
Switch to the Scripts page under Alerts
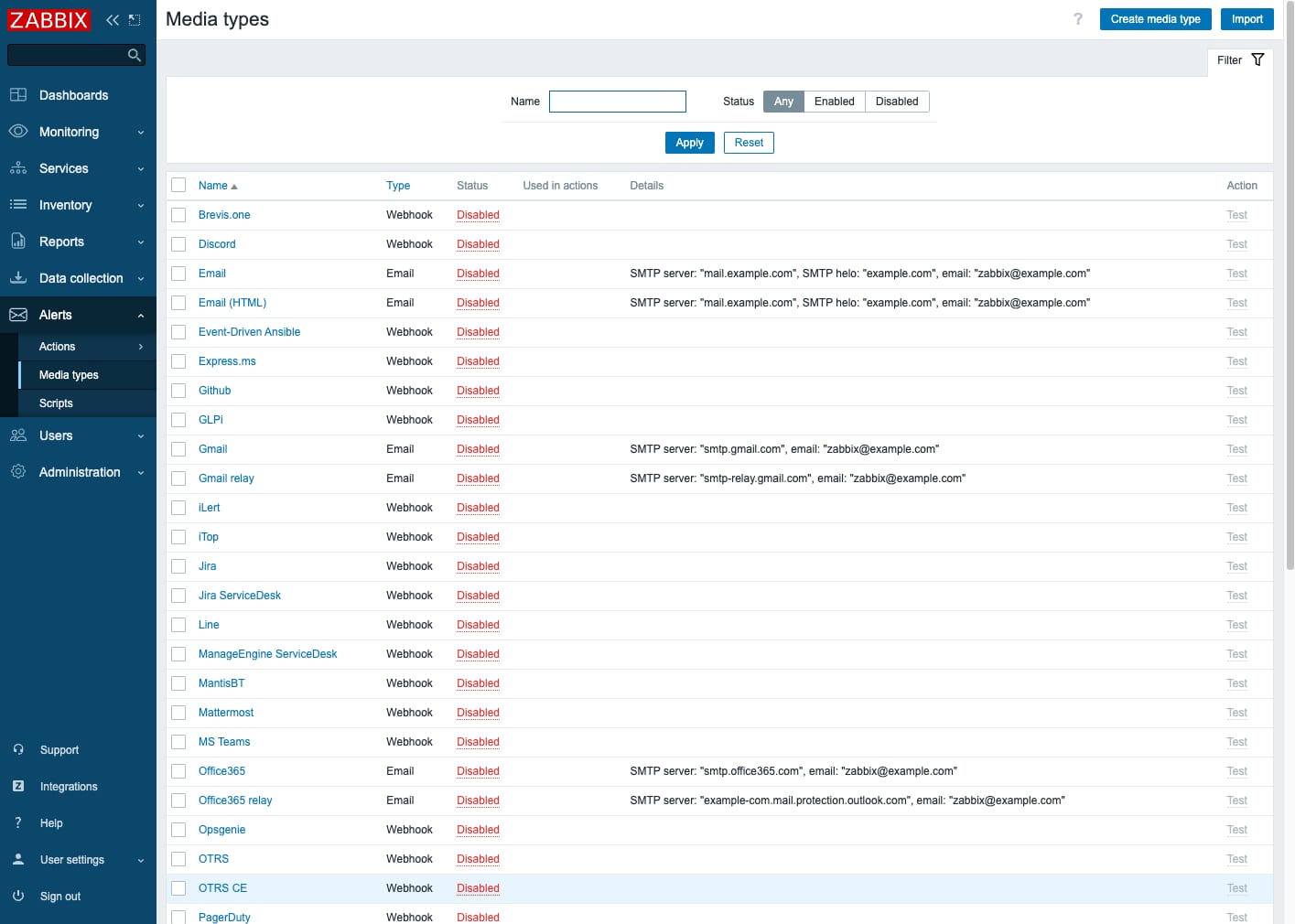click(x=56, y=403)
